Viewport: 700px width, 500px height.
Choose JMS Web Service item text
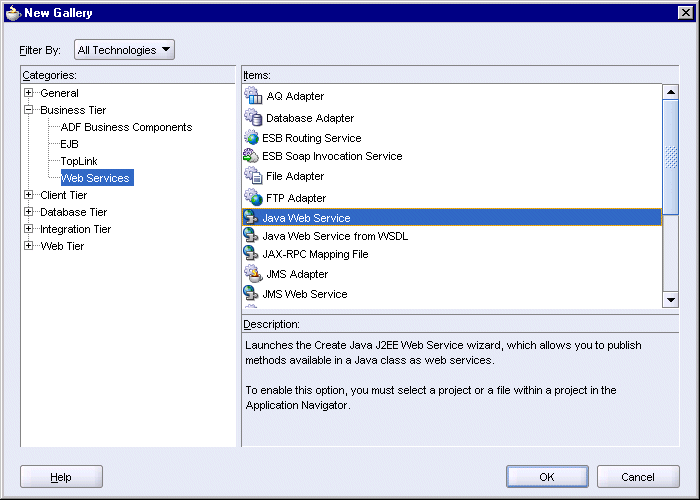click(x=304, y=294)
